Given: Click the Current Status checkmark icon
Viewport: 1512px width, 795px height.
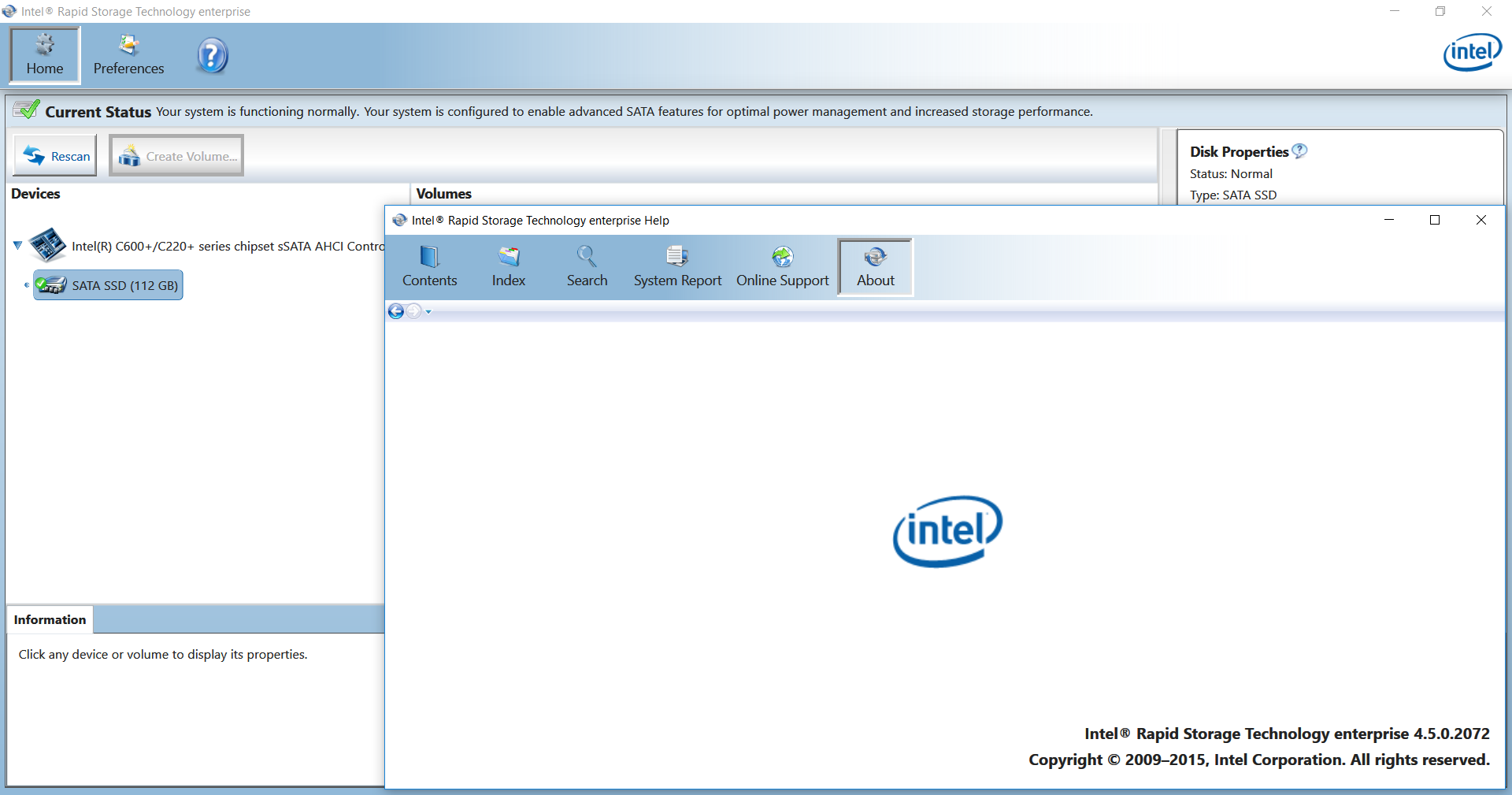Looking at the screenshot, I should (x=26, y=110).
